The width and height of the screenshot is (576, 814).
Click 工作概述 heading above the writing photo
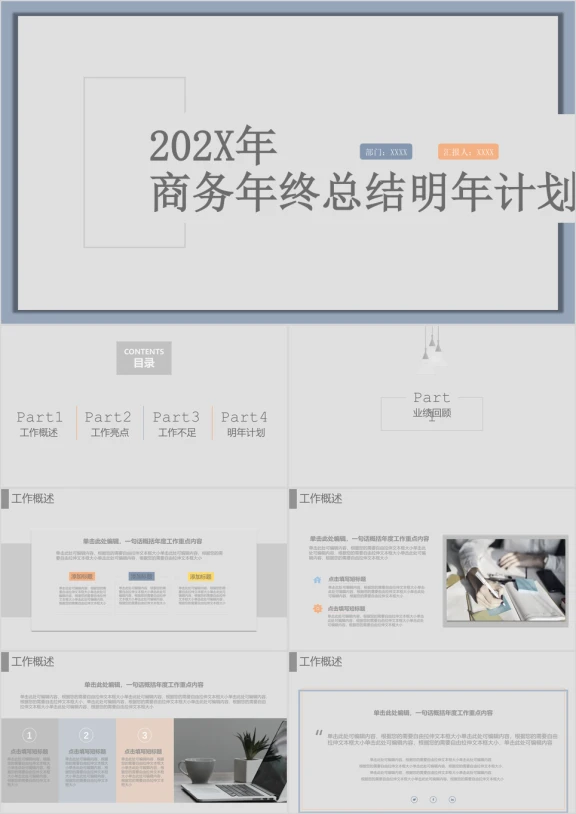(321, 498)
